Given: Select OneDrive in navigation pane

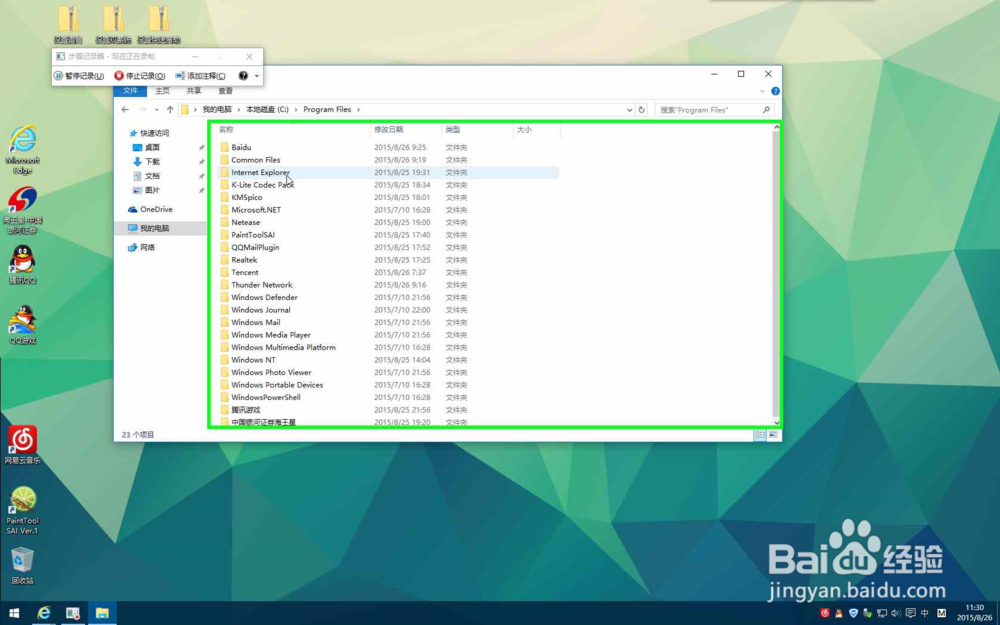Looking at the screenshot, I should click(x=156, y=209).
